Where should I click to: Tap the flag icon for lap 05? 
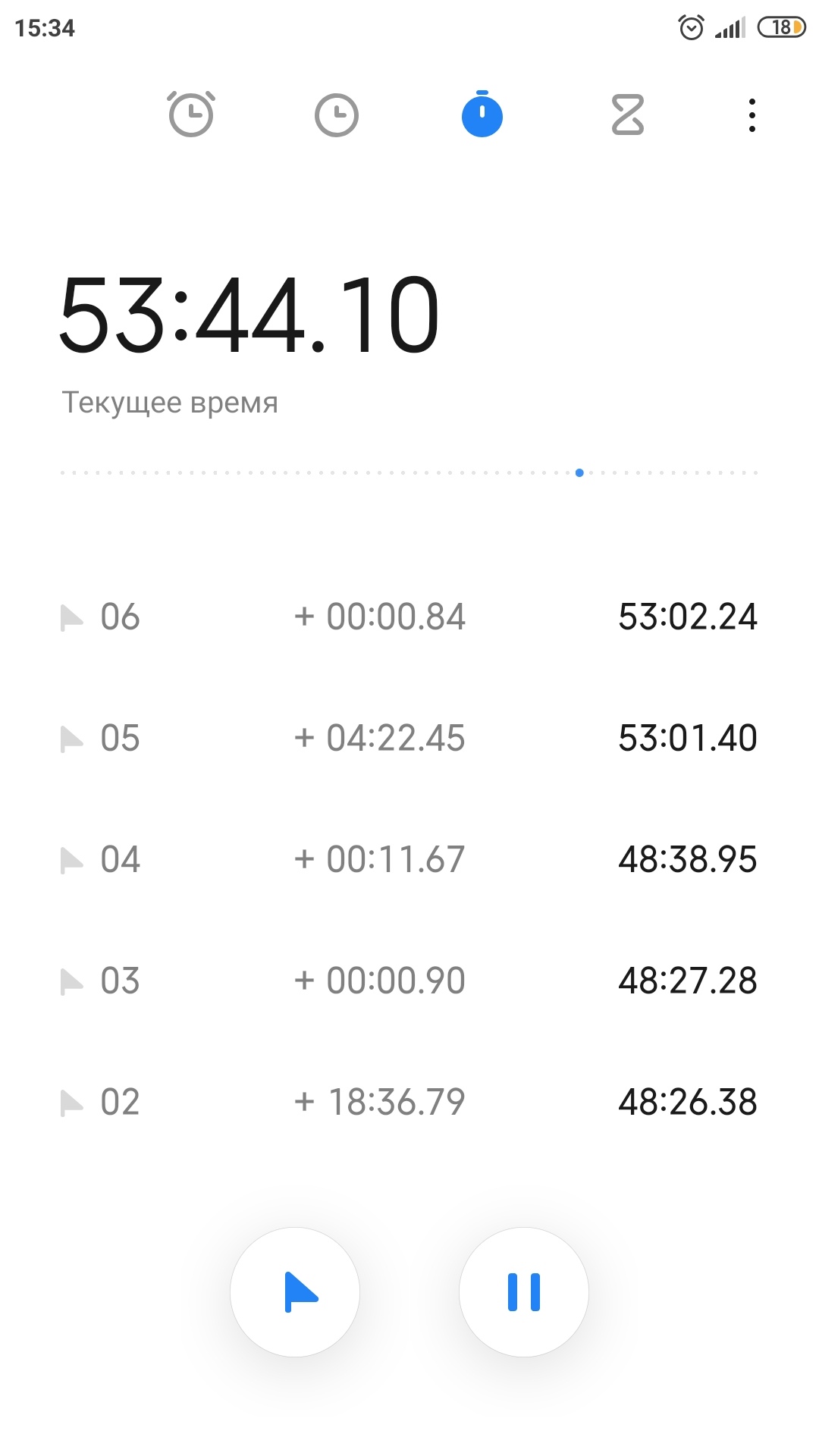pyautogui.click(x=71, y=739)
